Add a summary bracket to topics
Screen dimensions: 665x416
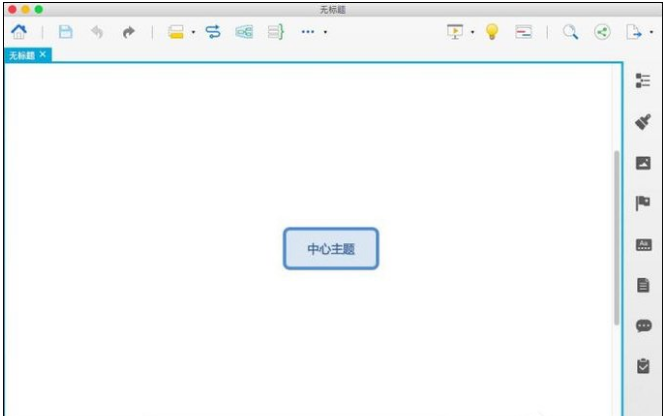[x=276, y=32]
